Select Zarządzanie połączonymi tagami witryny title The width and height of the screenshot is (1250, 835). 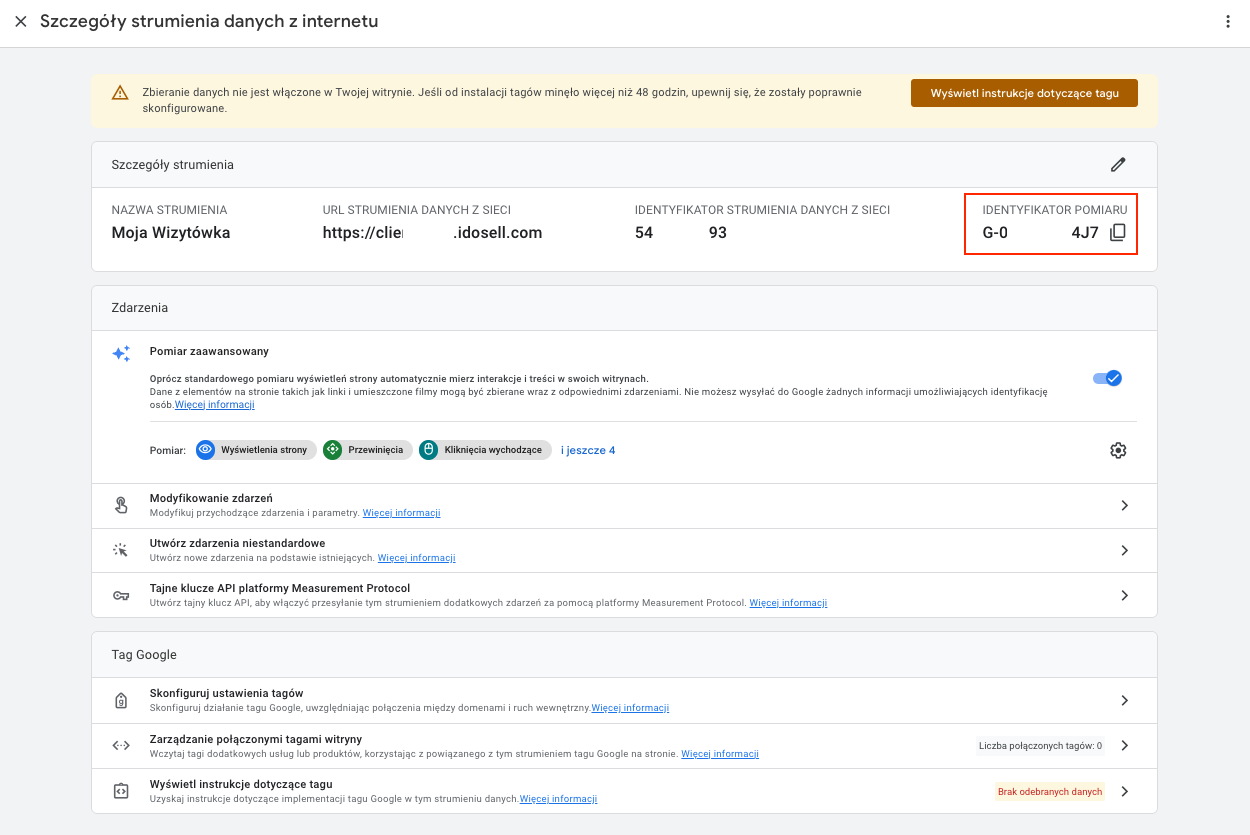256,739
